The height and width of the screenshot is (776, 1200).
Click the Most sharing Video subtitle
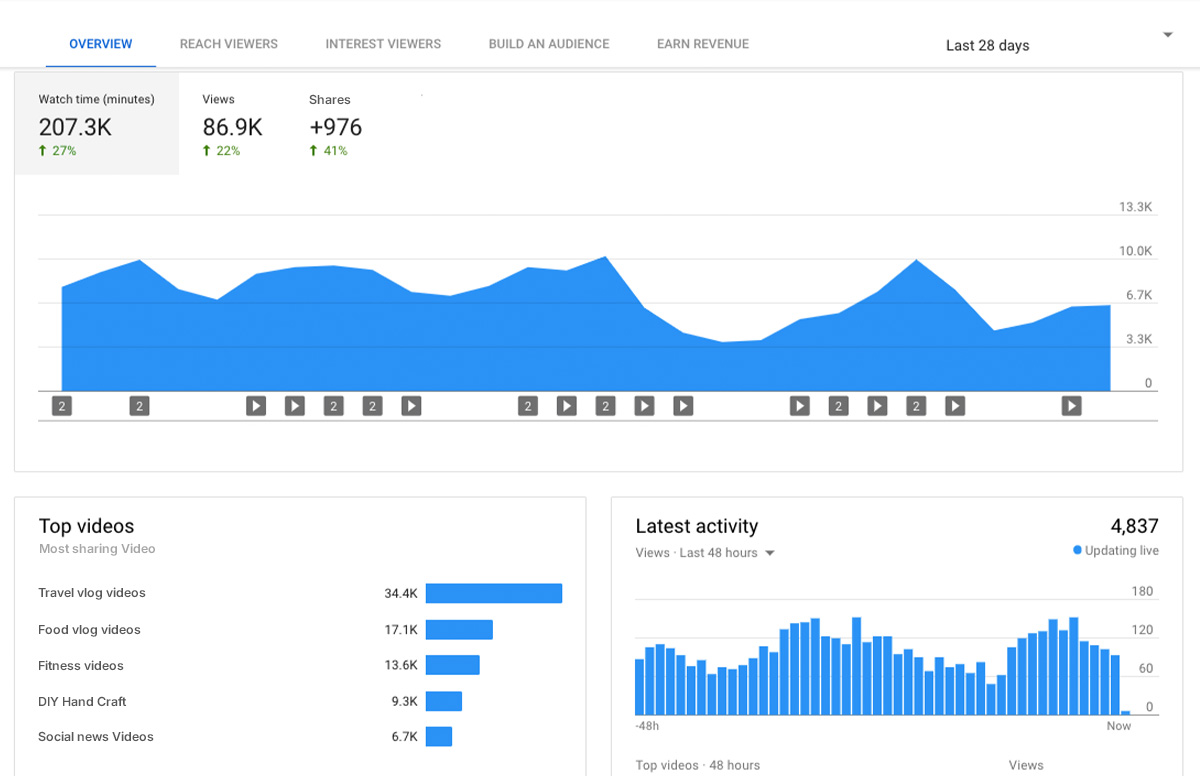point(97,549)
